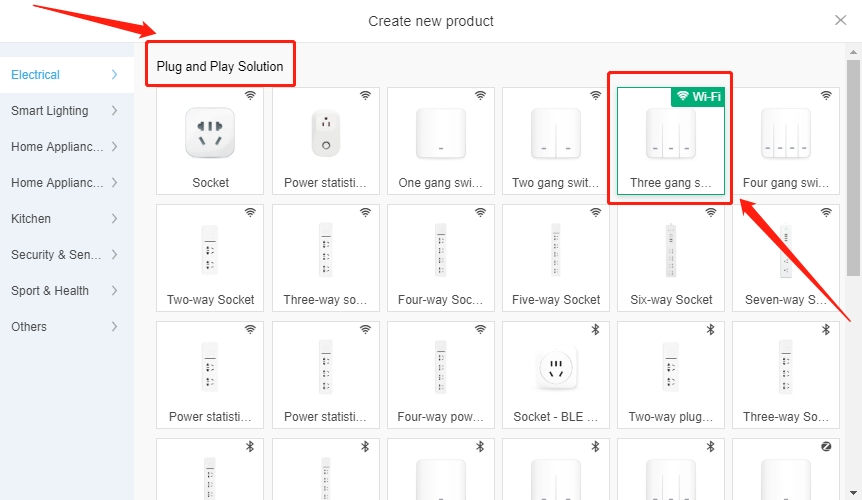
Task: Select the Three gang switch Wi-Fi card
Action: tap(671, 141)
